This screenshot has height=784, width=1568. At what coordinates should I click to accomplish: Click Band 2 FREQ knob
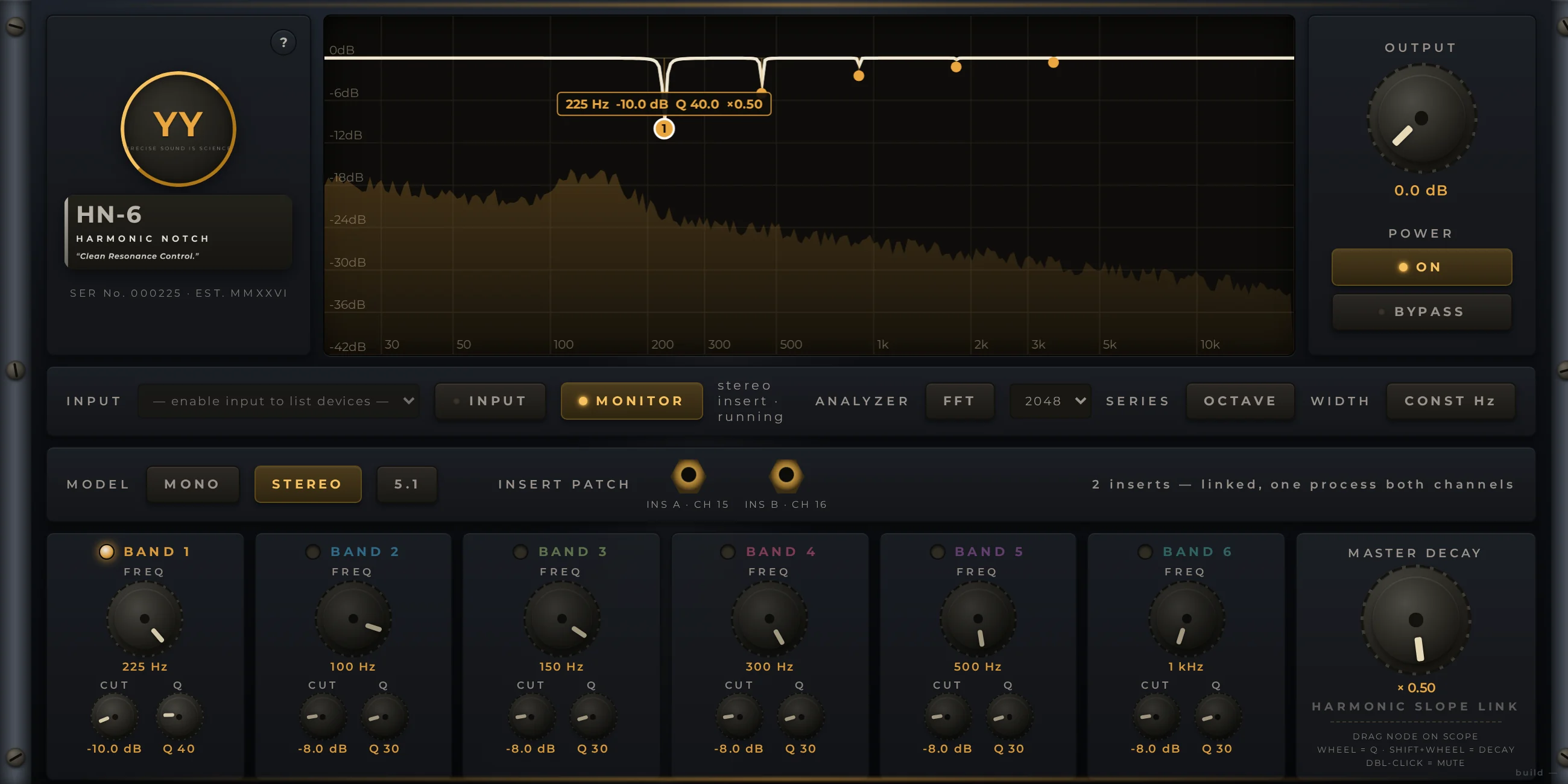point(353,618)
